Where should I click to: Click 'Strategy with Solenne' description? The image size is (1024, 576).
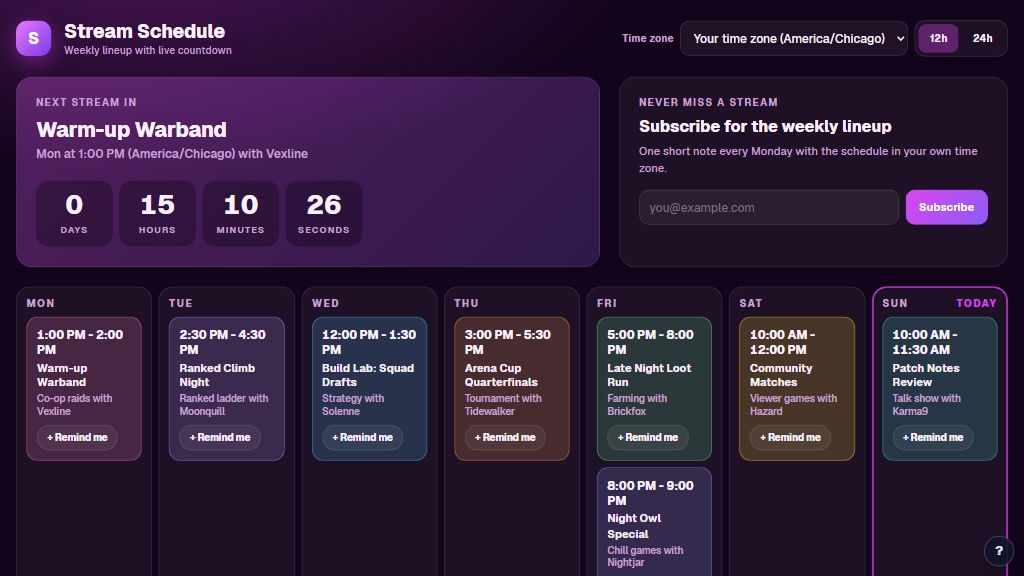[353, 405]
